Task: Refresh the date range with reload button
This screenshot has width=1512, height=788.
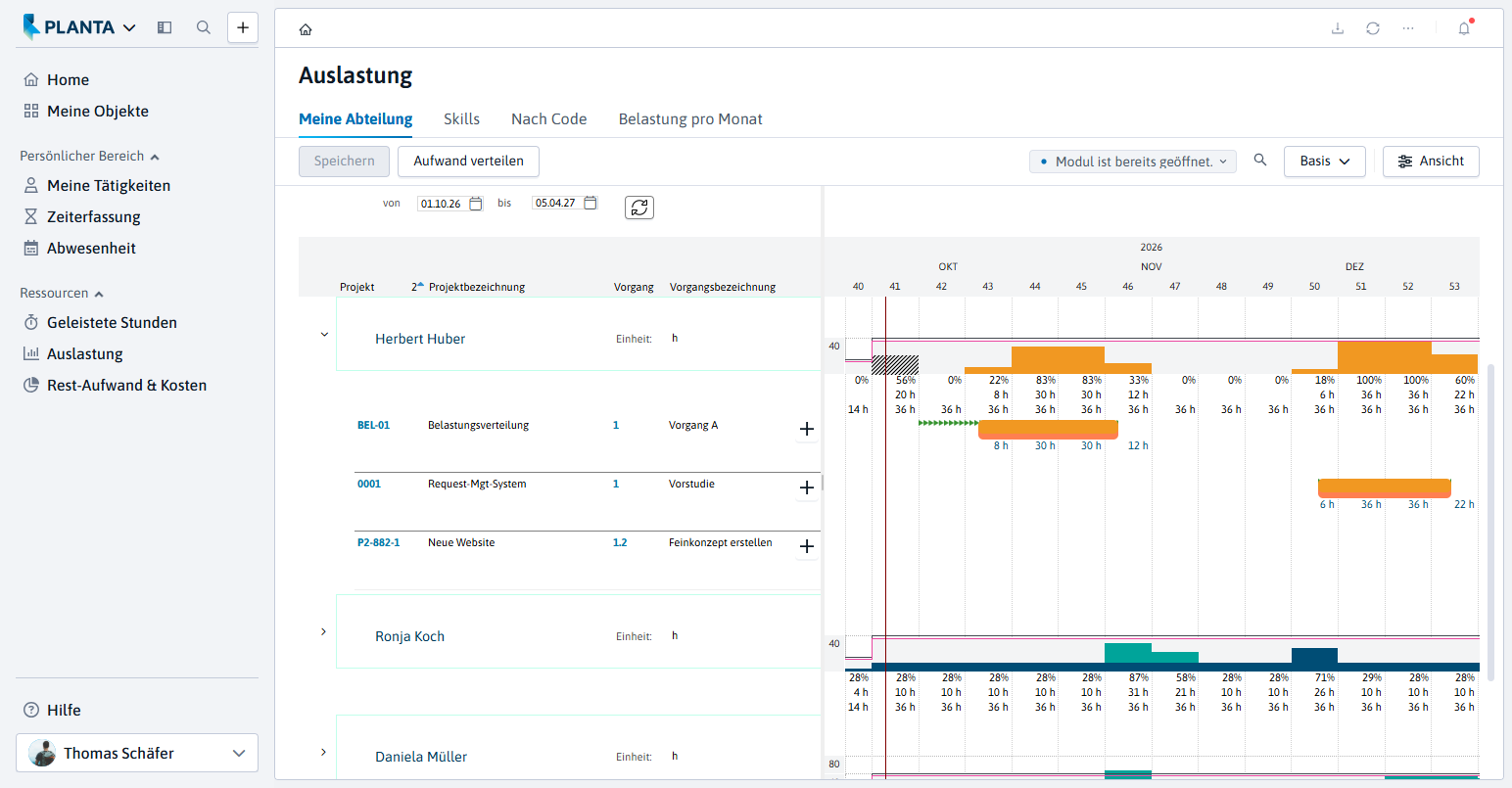Action: (x=639, y=208)
